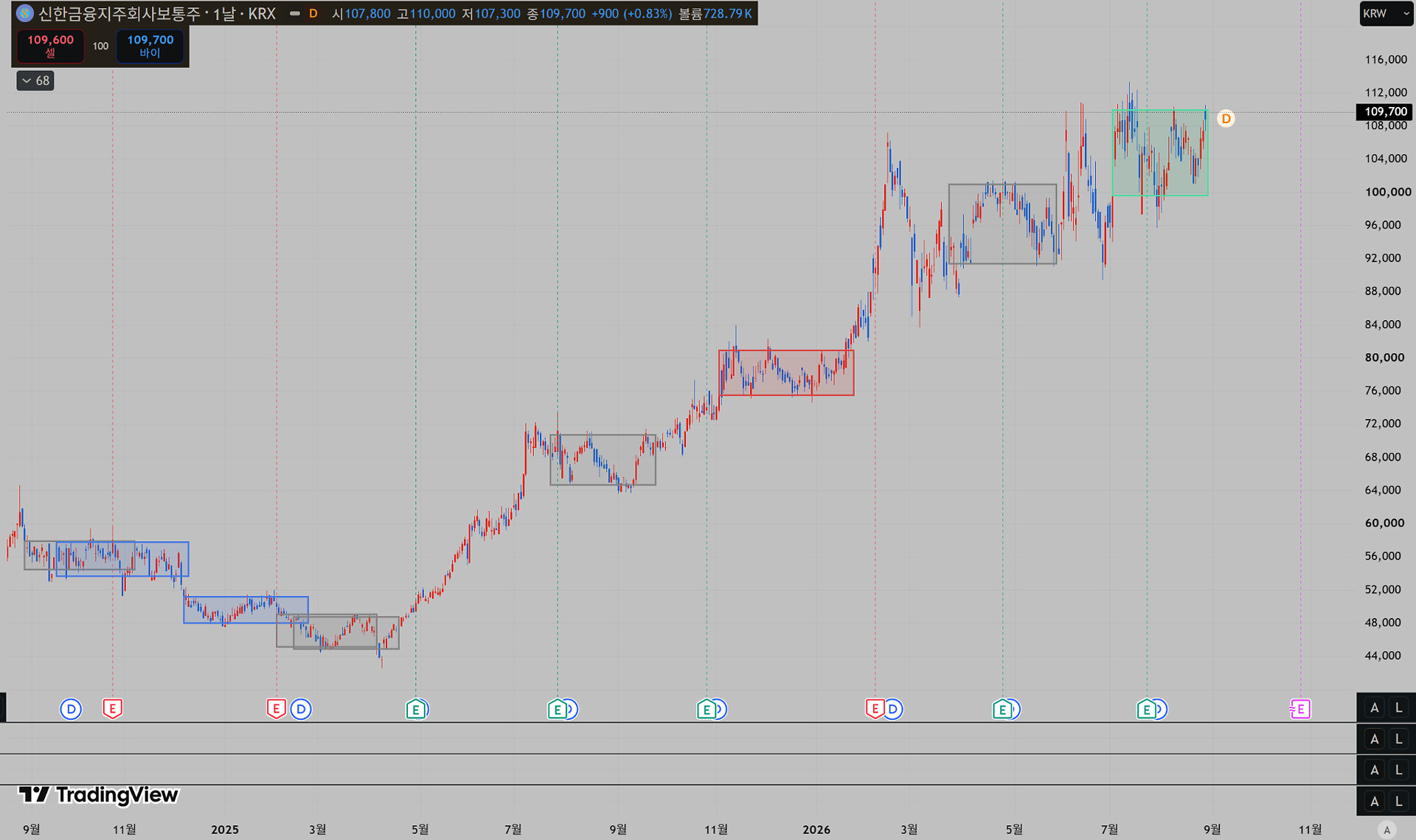Open the leftmost blue dividend D marker
Viewport: 1416px width, 840px height.
point(71,709)
